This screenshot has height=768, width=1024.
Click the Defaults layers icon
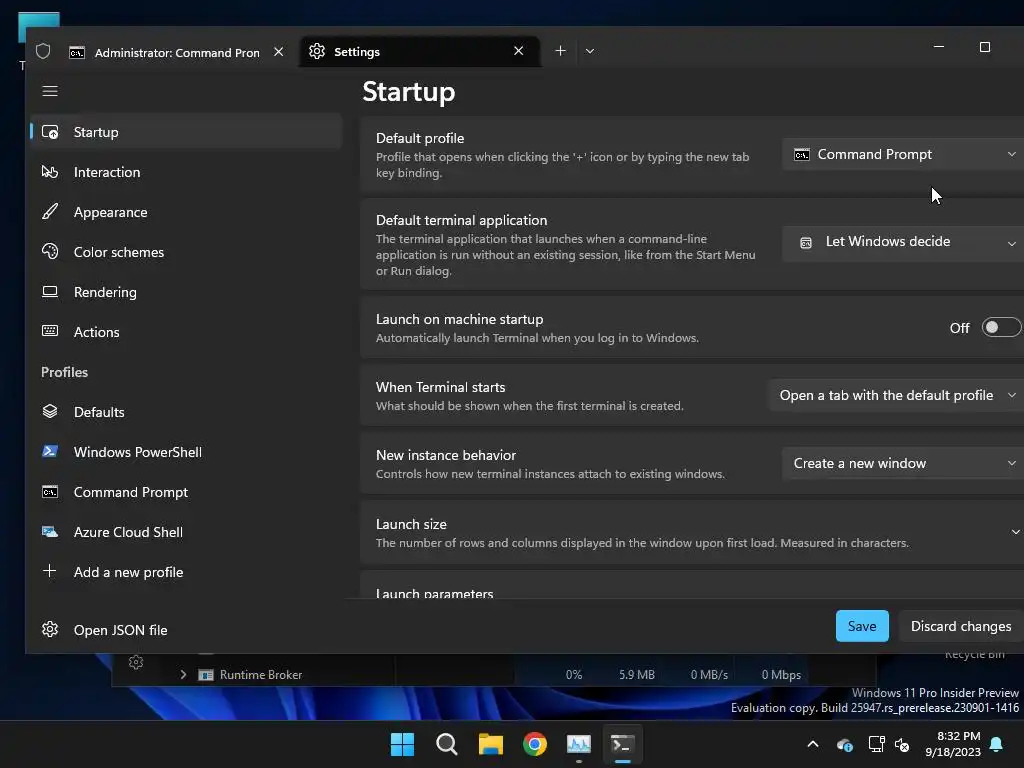pos(50,412)
